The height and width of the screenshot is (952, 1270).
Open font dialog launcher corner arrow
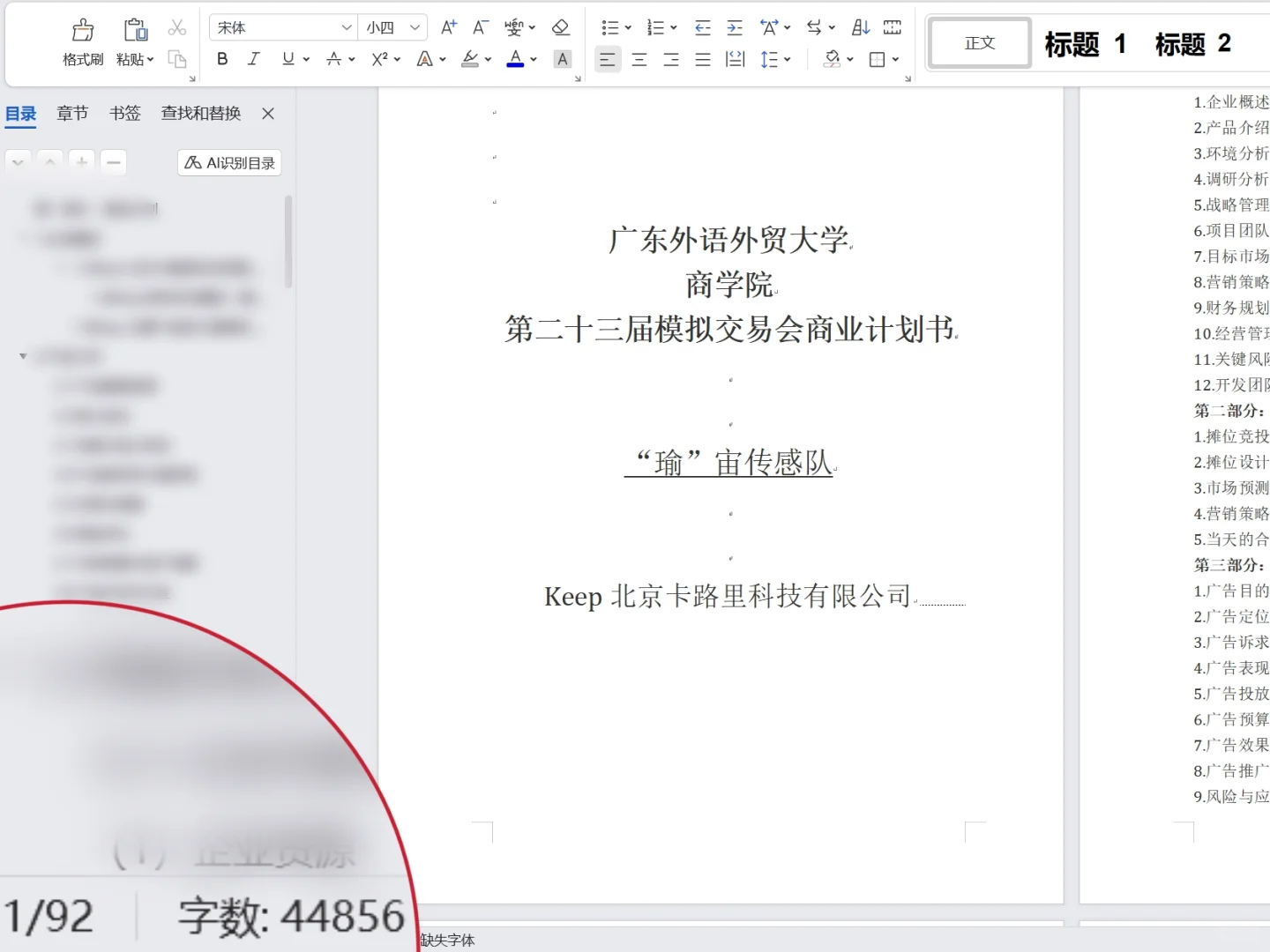(578, 79)
